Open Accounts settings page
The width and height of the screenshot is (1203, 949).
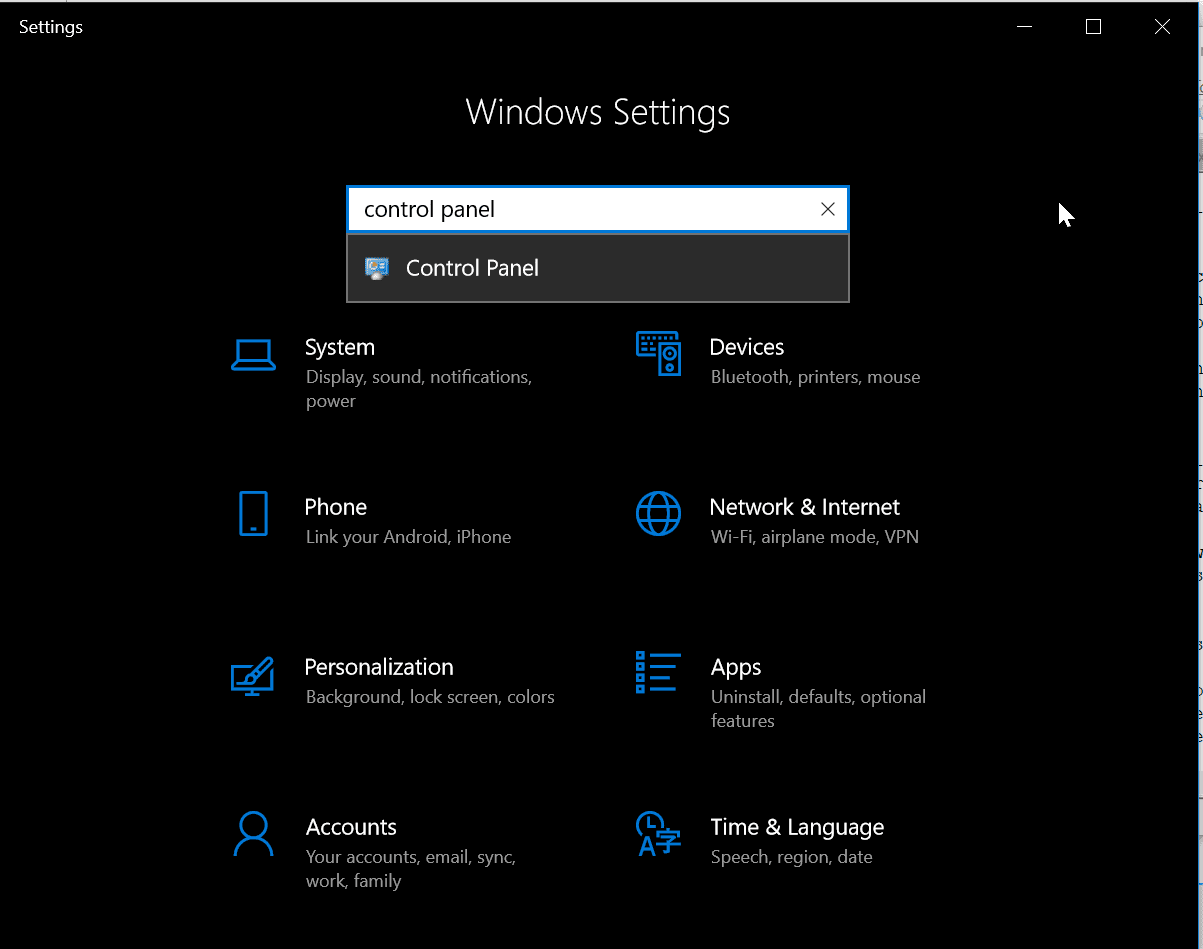[351, 827]
